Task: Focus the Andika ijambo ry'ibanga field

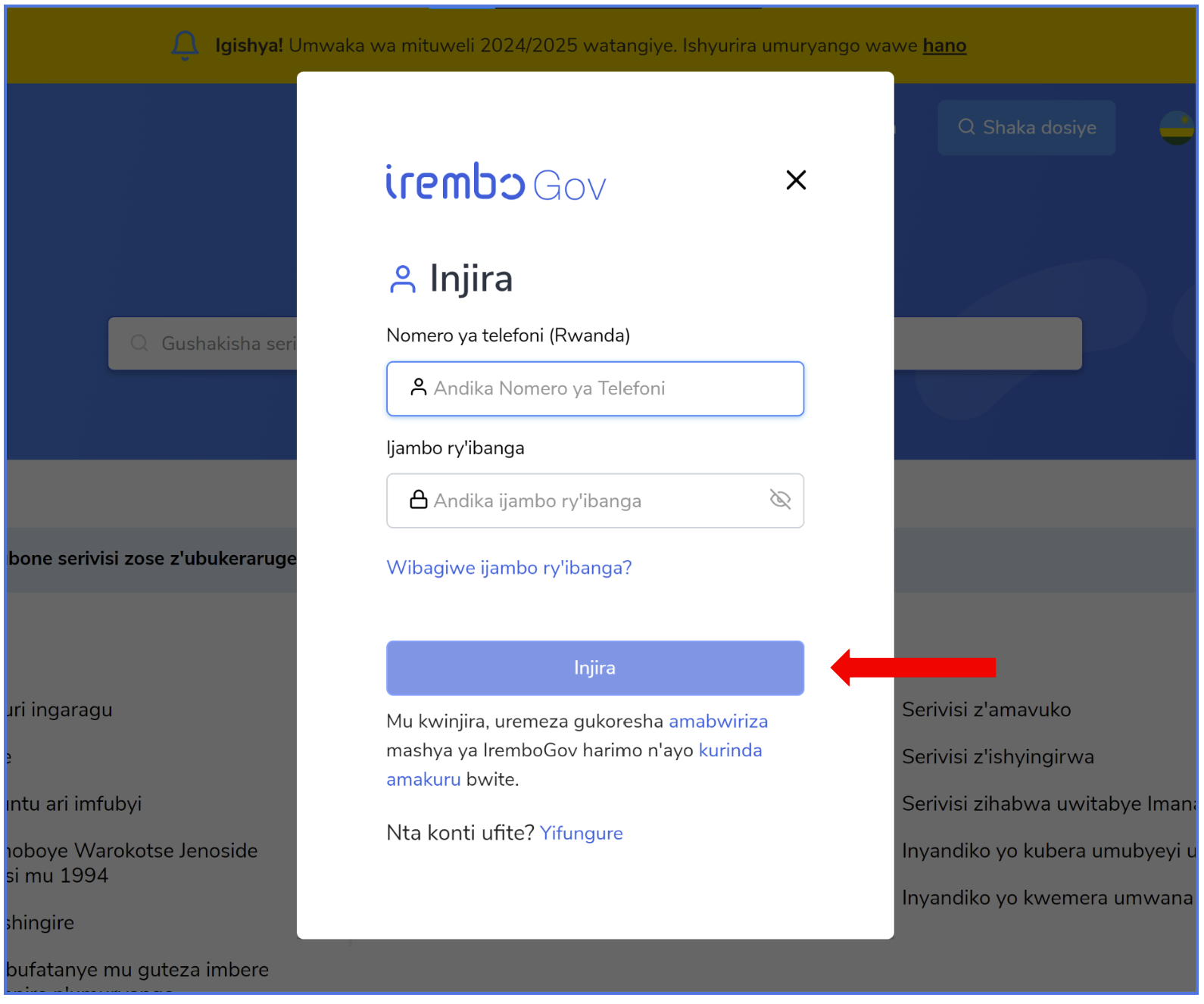Action: 595,500
